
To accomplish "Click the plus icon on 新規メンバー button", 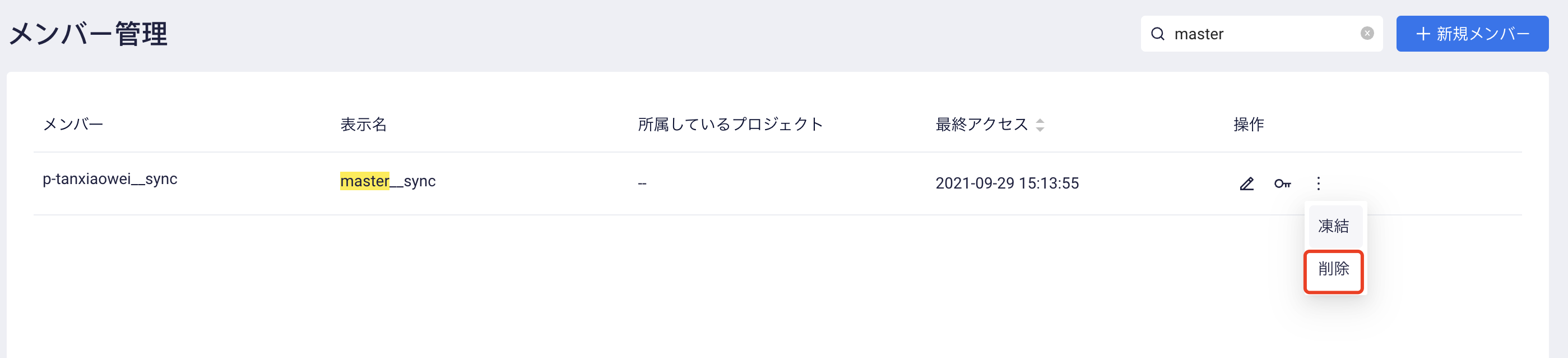I will [1422, 34].
